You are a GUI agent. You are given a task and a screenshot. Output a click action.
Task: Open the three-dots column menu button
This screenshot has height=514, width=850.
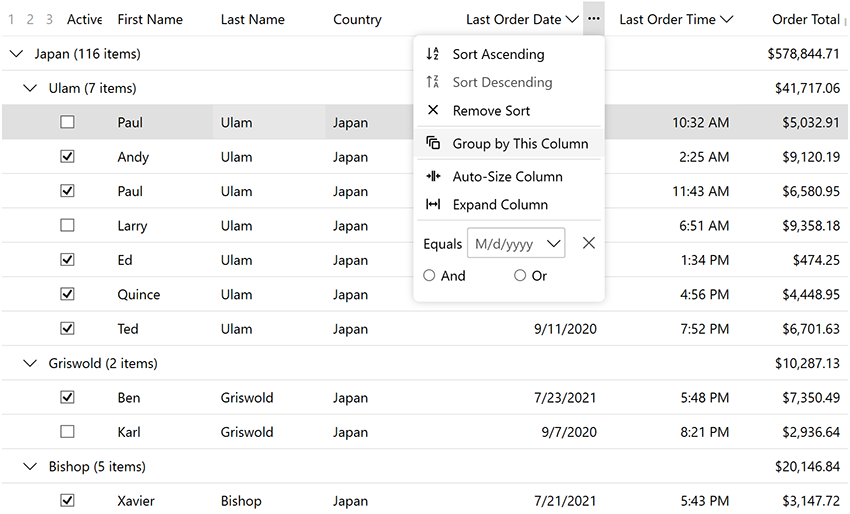[594, 19]
